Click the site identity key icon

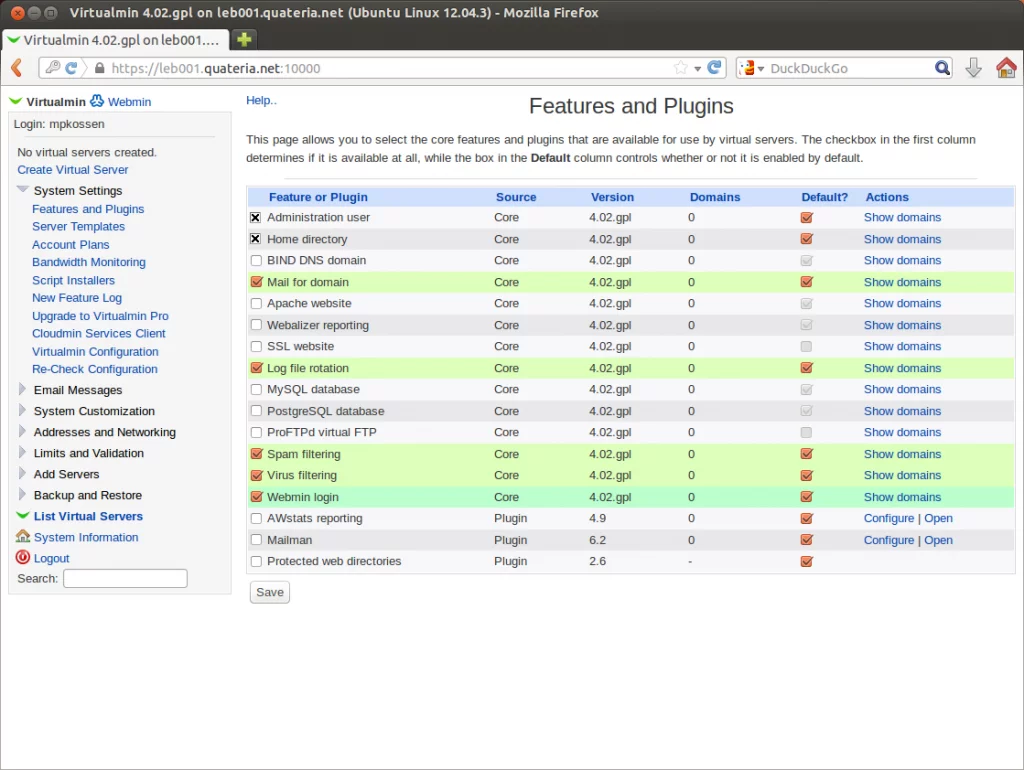tap(53, 67)
